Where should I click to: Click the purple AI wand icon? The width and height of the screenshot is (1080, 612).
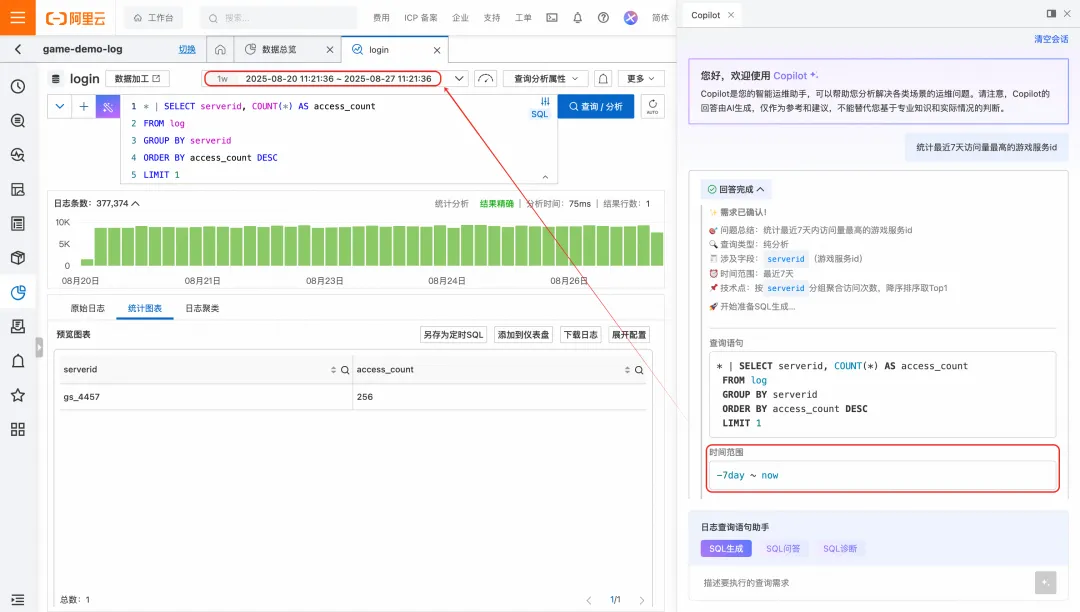pyautogui.click(x=107, y=107)
